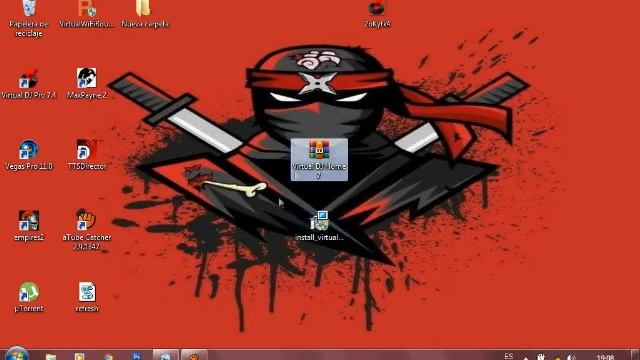The height and width of the screenshot is (360, 640).
Task: Select the Vegas Pro 11.0 shortcut
Action: point(29,156)
